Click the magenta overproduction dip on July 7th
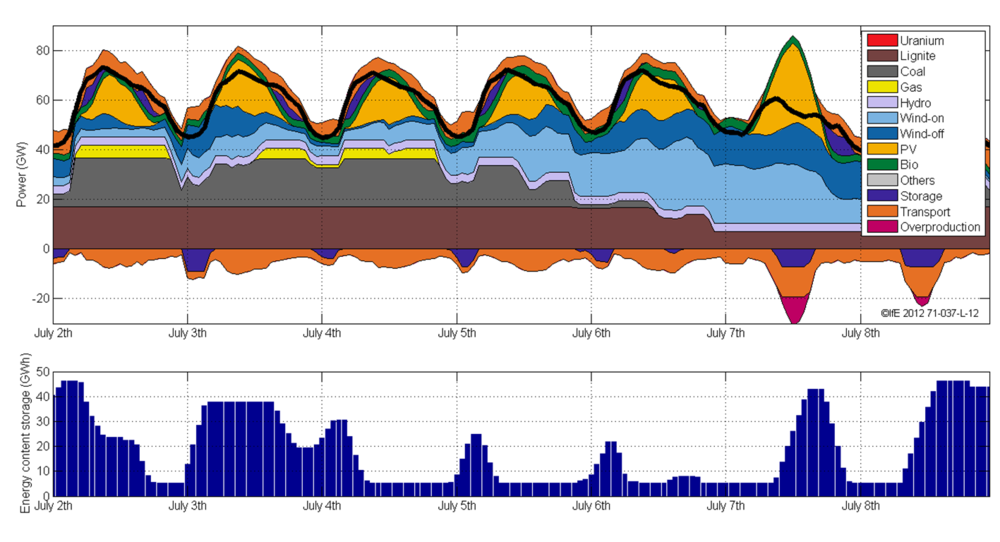Screen dimensions: 1000x542 (x=795, y=308)
